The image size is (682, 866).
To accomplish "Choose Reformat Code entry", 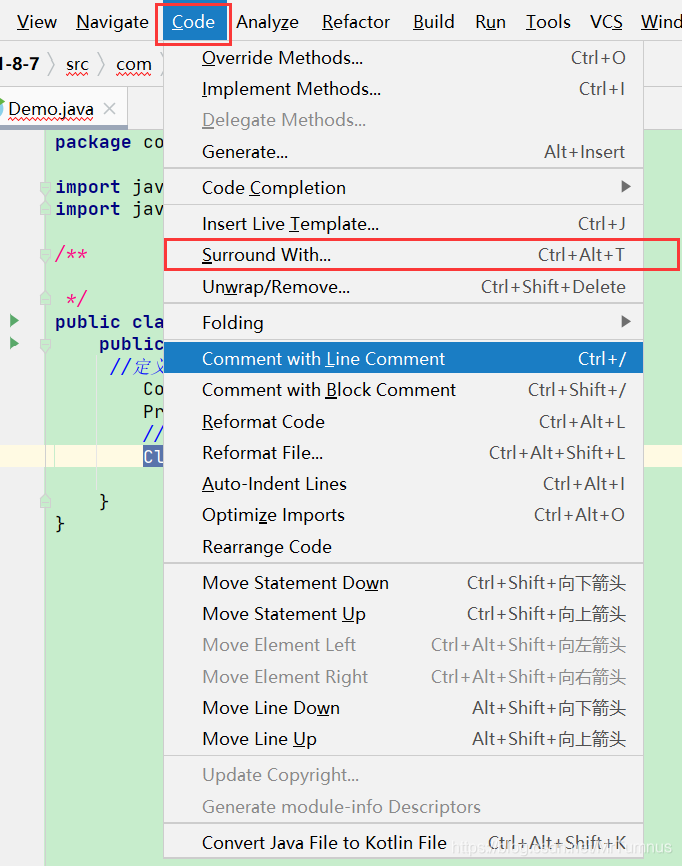I will coord(403,422).
